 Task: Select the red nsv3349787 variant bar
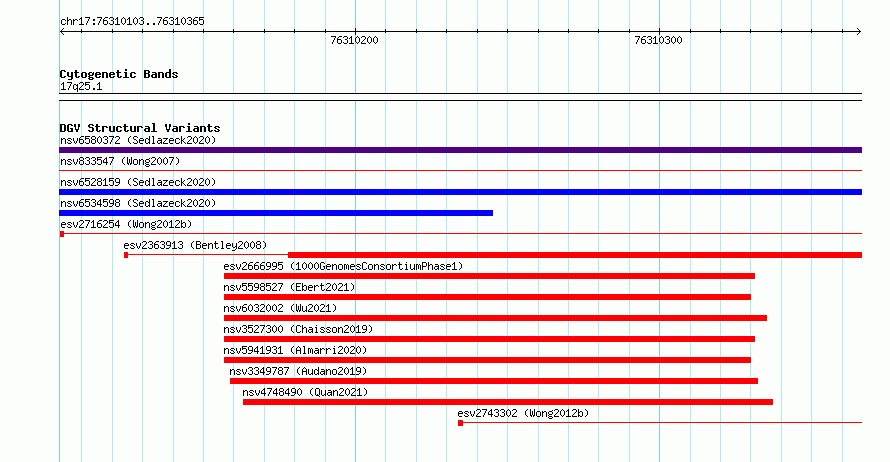pyautogui.click(x=494, y=381)
